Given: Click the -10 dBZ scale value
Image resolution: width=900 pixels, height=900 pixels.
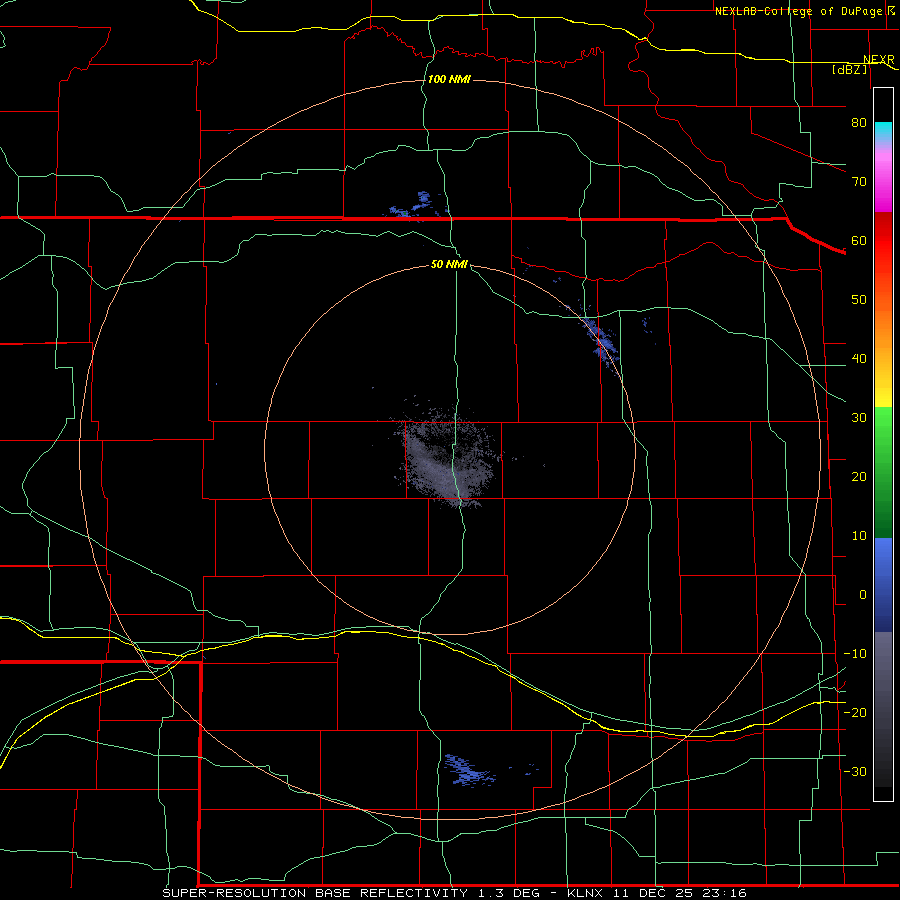Looking at the screenshot, I should tap(855, 654).
